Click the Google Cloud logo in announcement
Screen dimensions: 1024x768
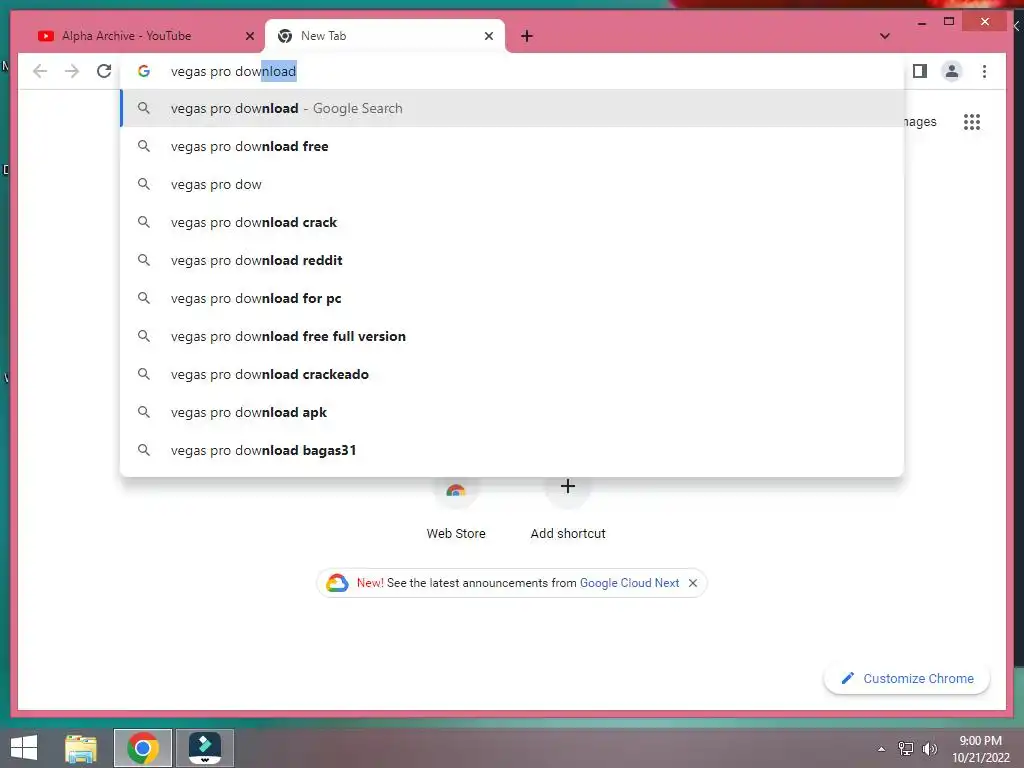click(x=337, y=583)
